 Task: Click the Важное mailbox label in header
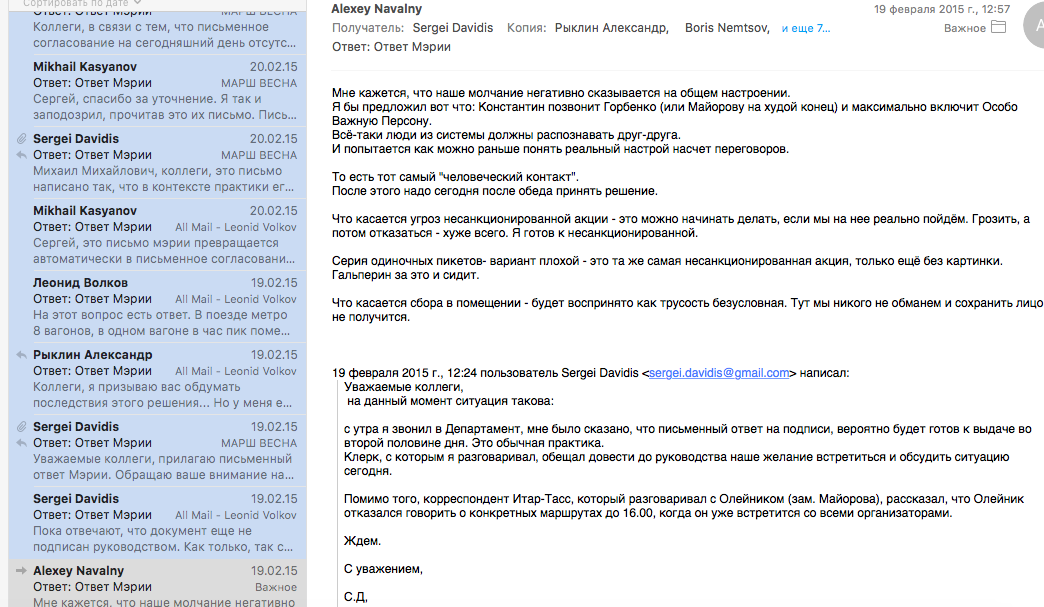964,28
